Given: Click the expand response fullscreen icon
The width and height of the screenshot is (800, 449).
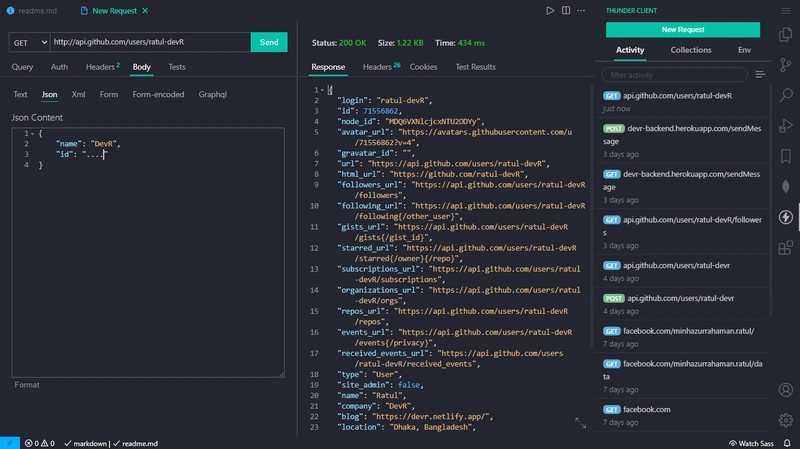Looking at the screenshot, I should tap(581, 423).
